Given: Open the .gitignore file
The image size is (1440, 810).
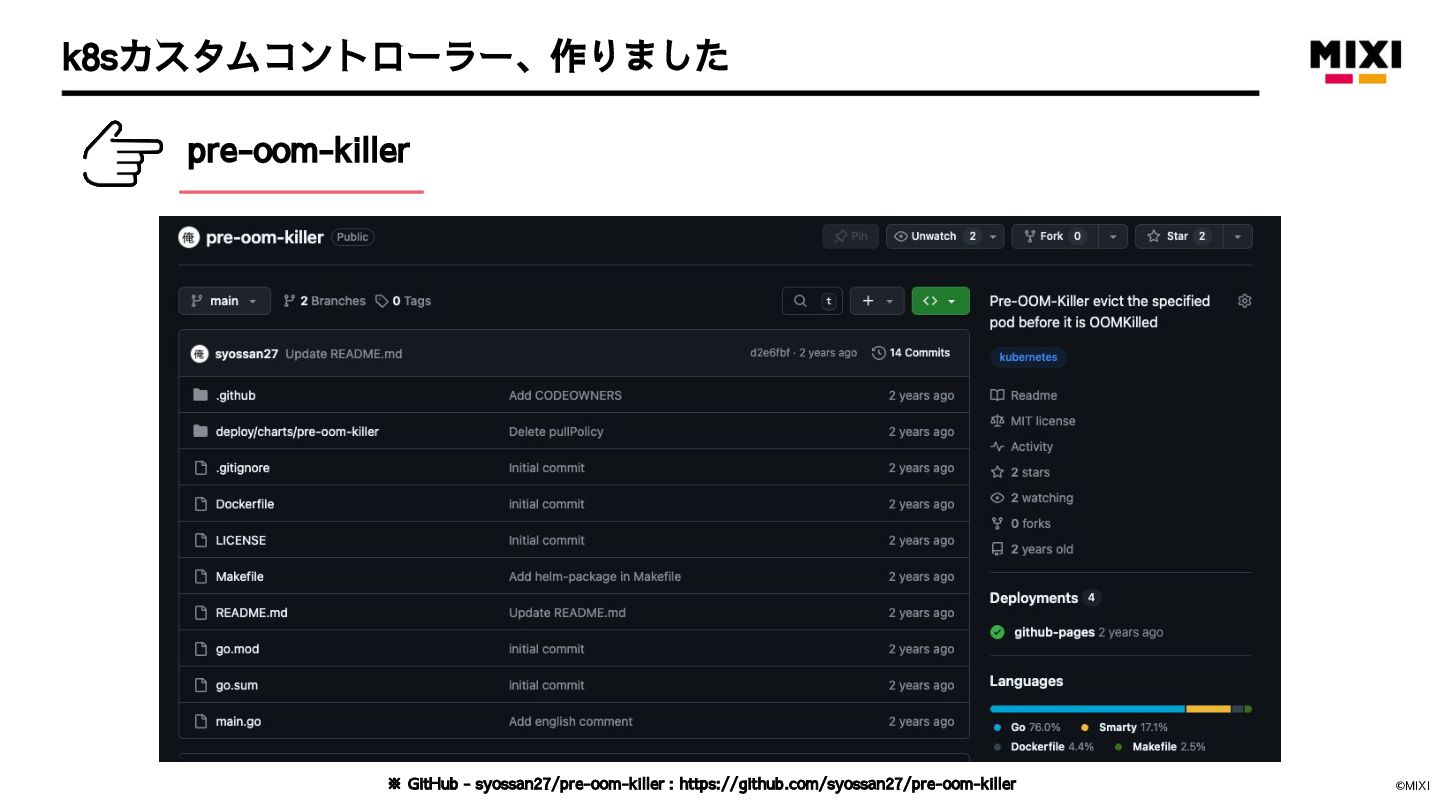Looking at the screenshot, I should pyautogui.click(x=242, y=468).
